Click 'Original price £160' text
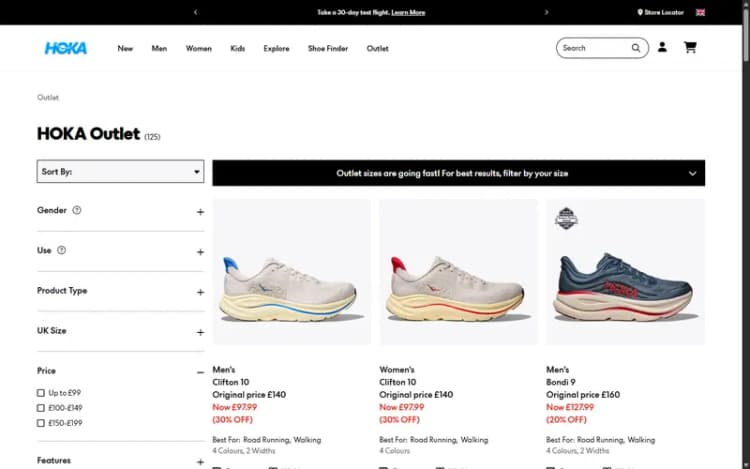The height and width of the screenshot is (469, 750). coord(583,395)
